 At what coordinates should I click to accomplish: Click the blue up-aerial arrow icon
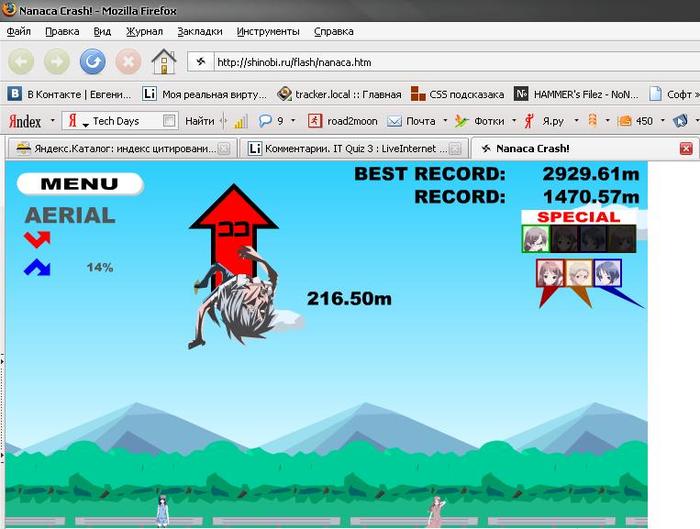pos(37,267)
